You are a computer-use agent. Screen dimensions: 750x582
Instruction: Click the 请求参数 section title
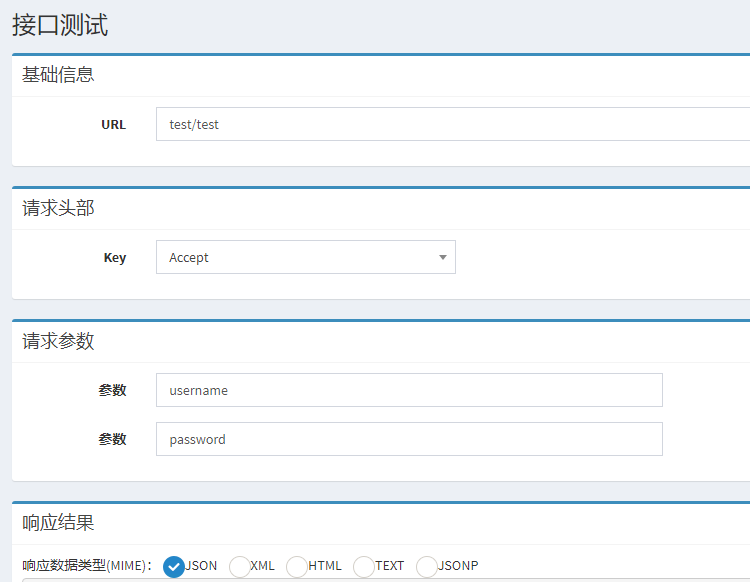[58, 341]
